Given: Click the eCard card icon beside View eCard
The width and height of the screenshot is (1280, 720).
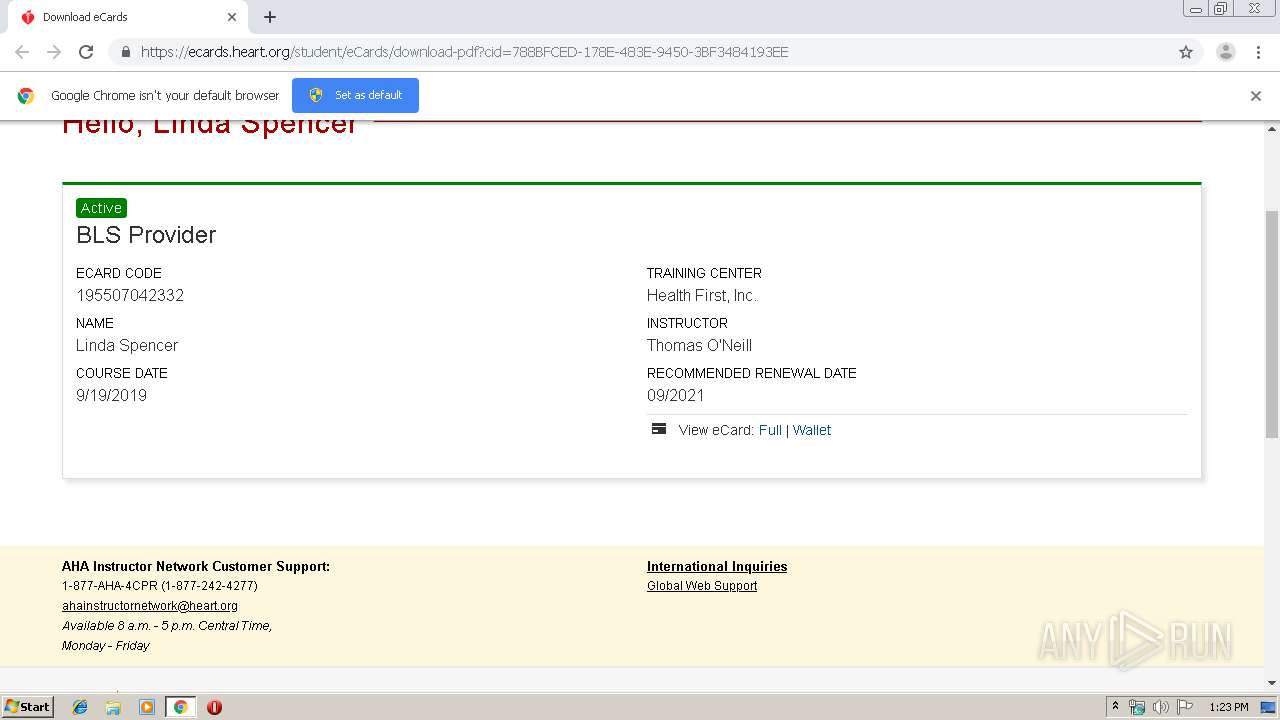Looking at the screenshot, I should pos(659,429).
